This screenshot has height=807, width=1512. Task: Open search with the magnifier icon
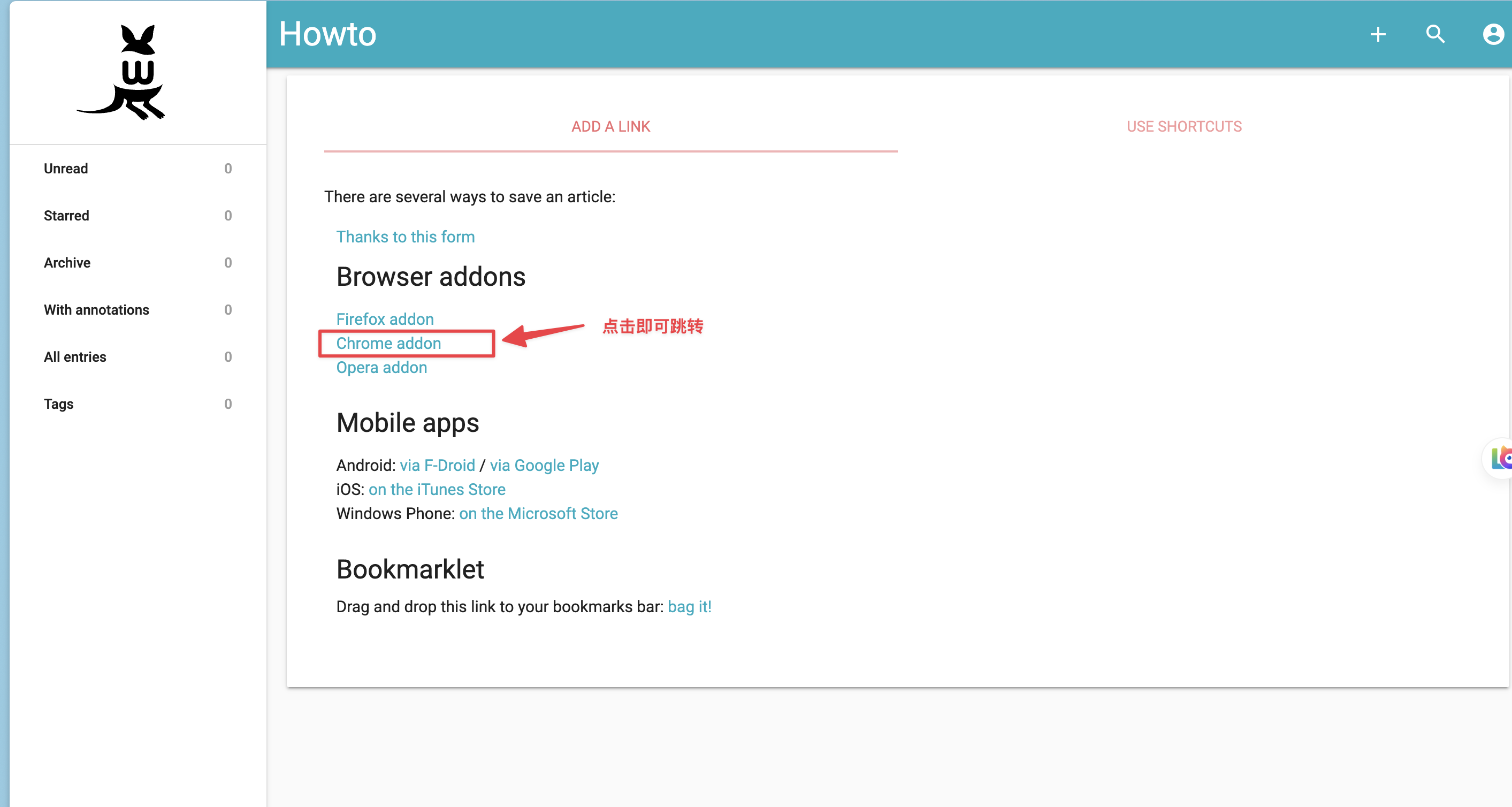[x=1435, y=34]
